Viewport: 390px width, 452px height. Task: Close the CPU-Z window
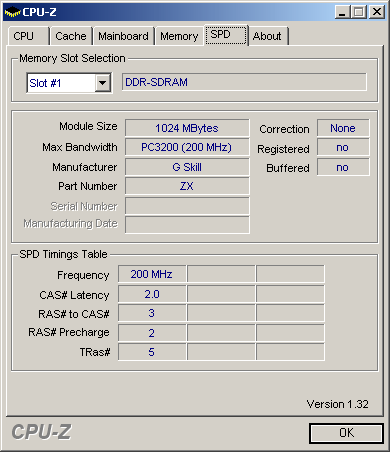pos(377,12)
